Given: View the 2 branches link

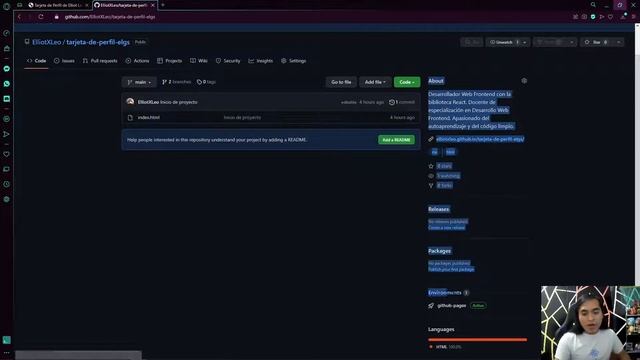Looking at the screenshot, I should pyautogui.click(x=177, y=82).
